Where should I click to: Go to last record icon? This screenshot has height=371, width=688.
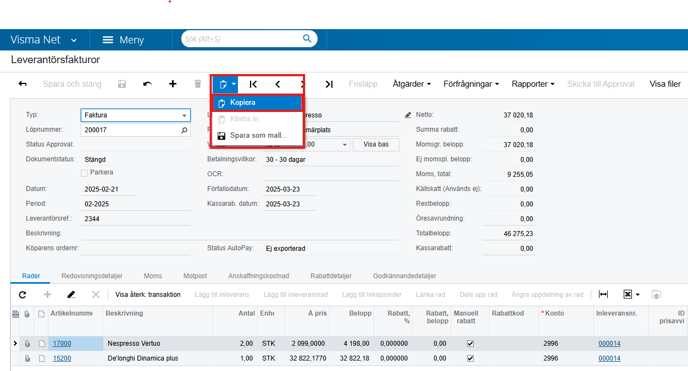[329, 84]
